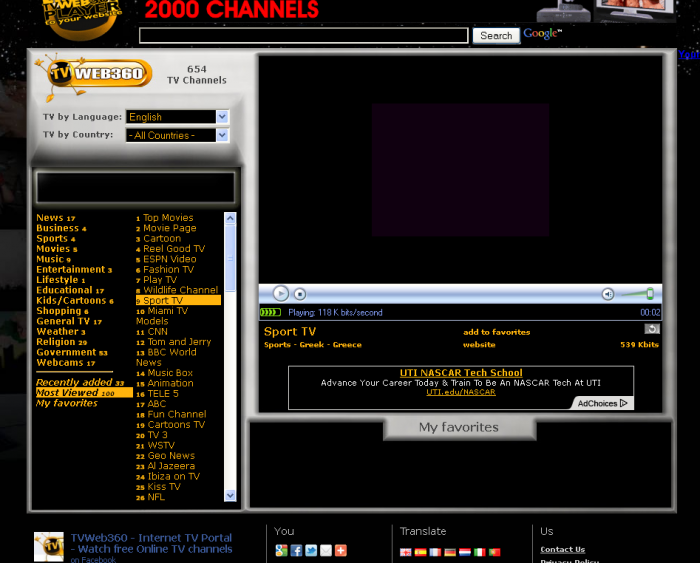Choose the CNN channel
The image size is (700, 563).
[x=152, y=332]
